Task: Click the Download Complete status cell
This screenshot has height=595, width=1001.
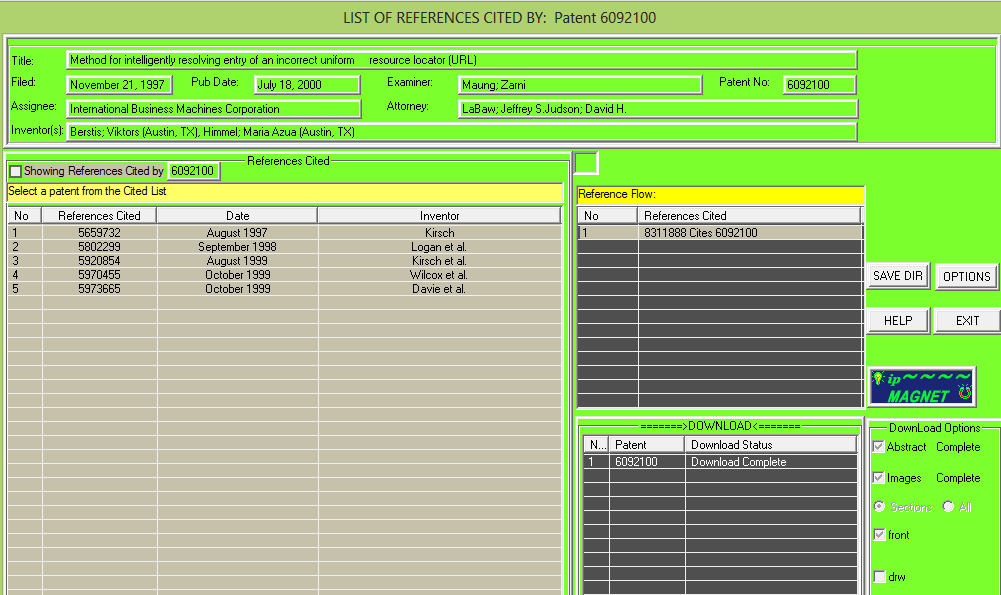Action: click(x=771, y=462)
